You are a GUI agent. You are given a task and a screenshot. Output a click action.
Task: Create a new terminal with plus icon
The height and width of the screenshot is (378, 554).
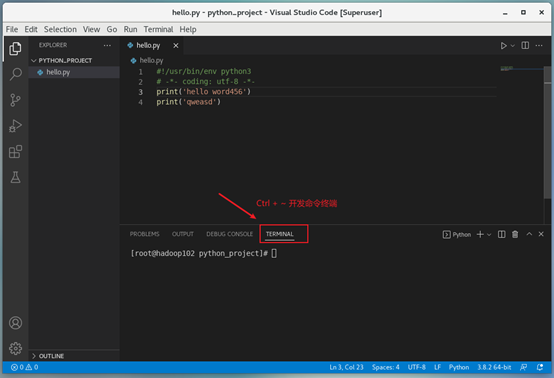[x=480, y=234]
